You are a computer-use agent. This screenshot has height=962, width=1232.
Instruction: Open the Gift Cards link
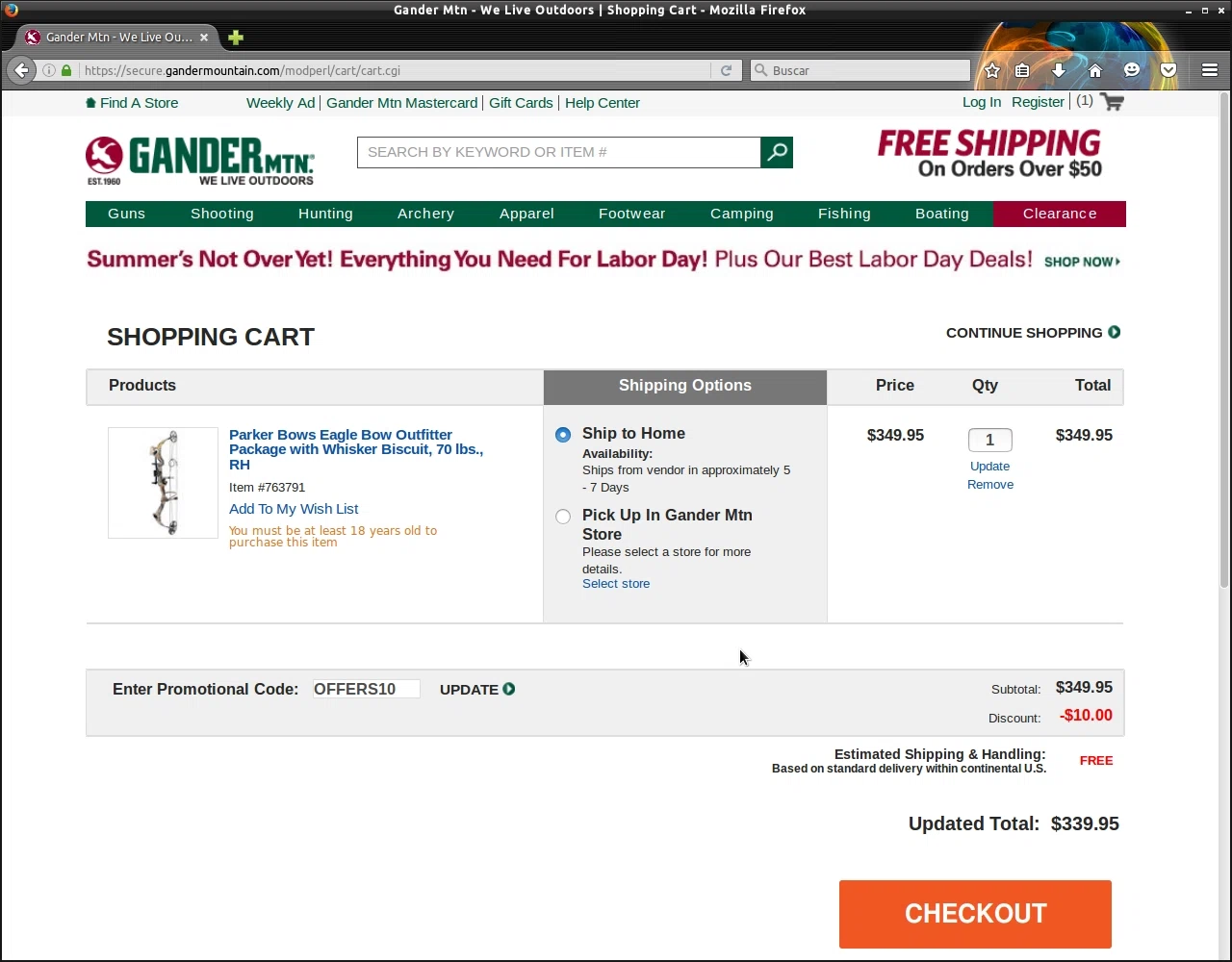click(x=521, y=103)
